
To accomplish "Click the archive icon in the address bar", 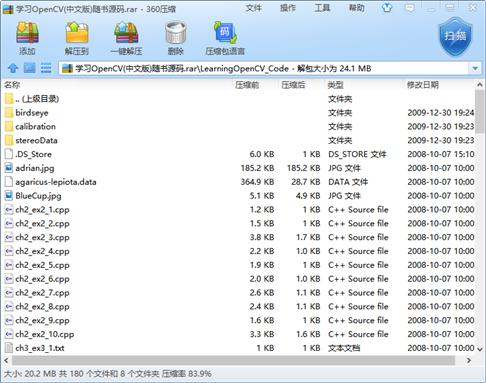I will (68, 69).
